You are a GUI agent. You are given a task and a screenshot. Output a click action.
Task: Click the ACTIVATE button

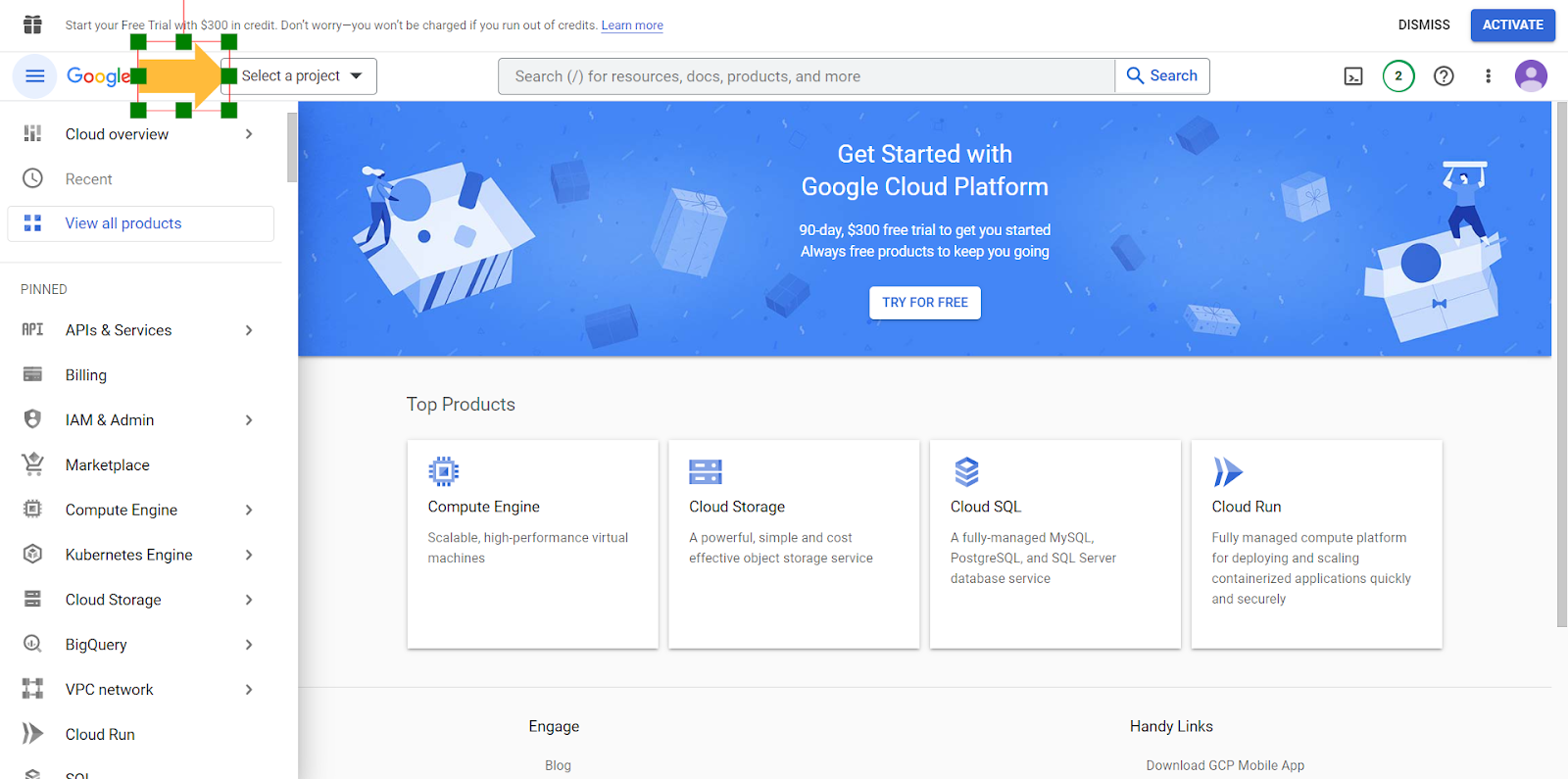coord(1512,25)
